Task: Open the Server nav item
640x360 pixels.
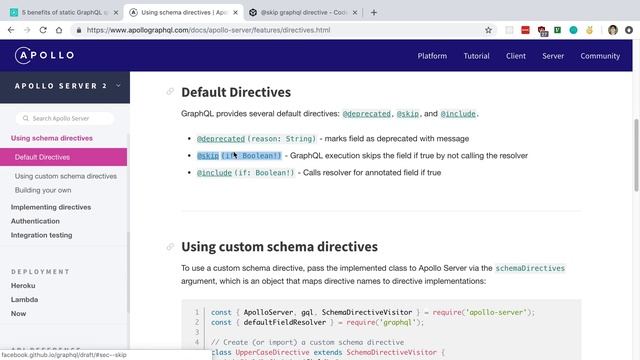Action: [553, 56]
